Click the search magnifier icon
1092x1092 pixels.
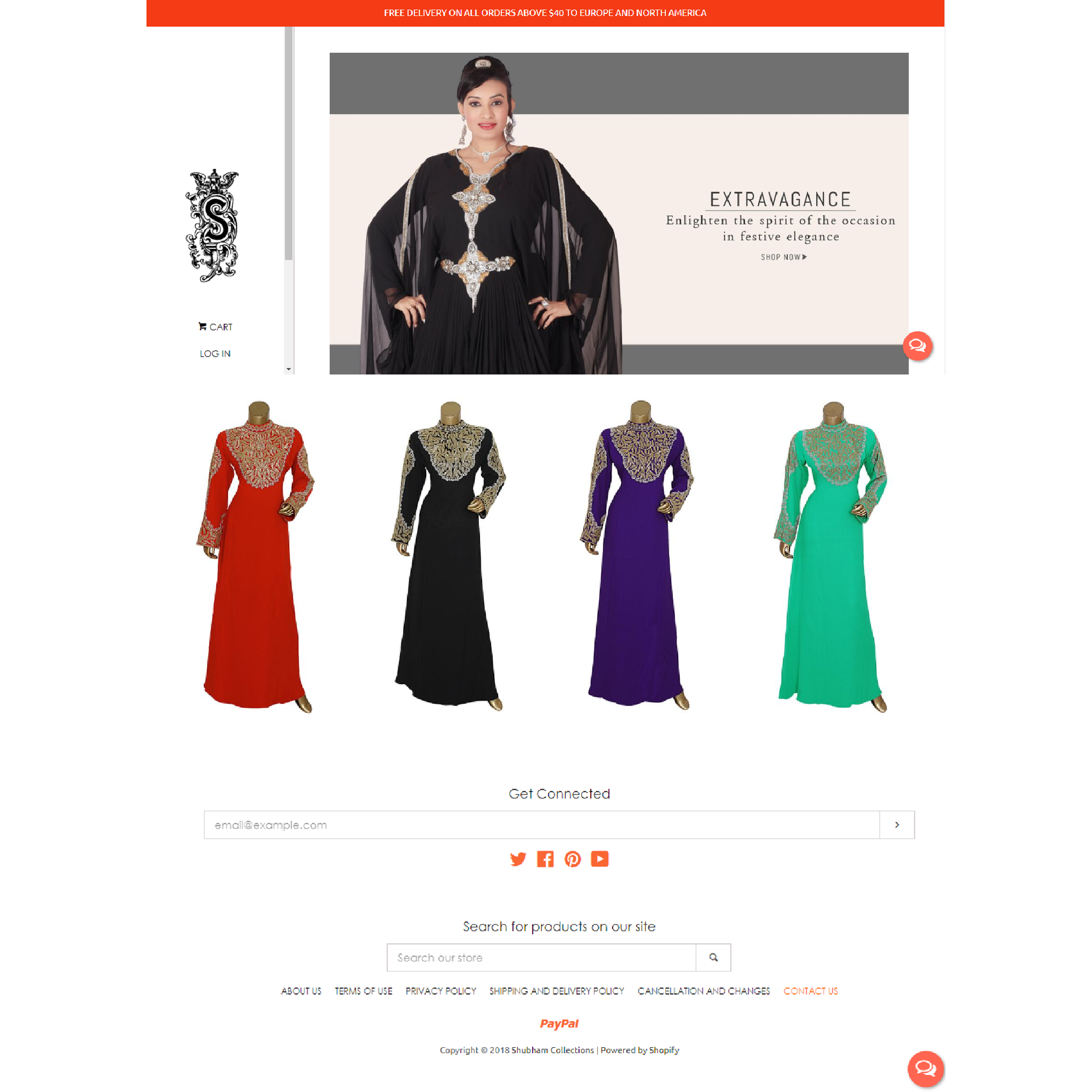coord(715,957)
